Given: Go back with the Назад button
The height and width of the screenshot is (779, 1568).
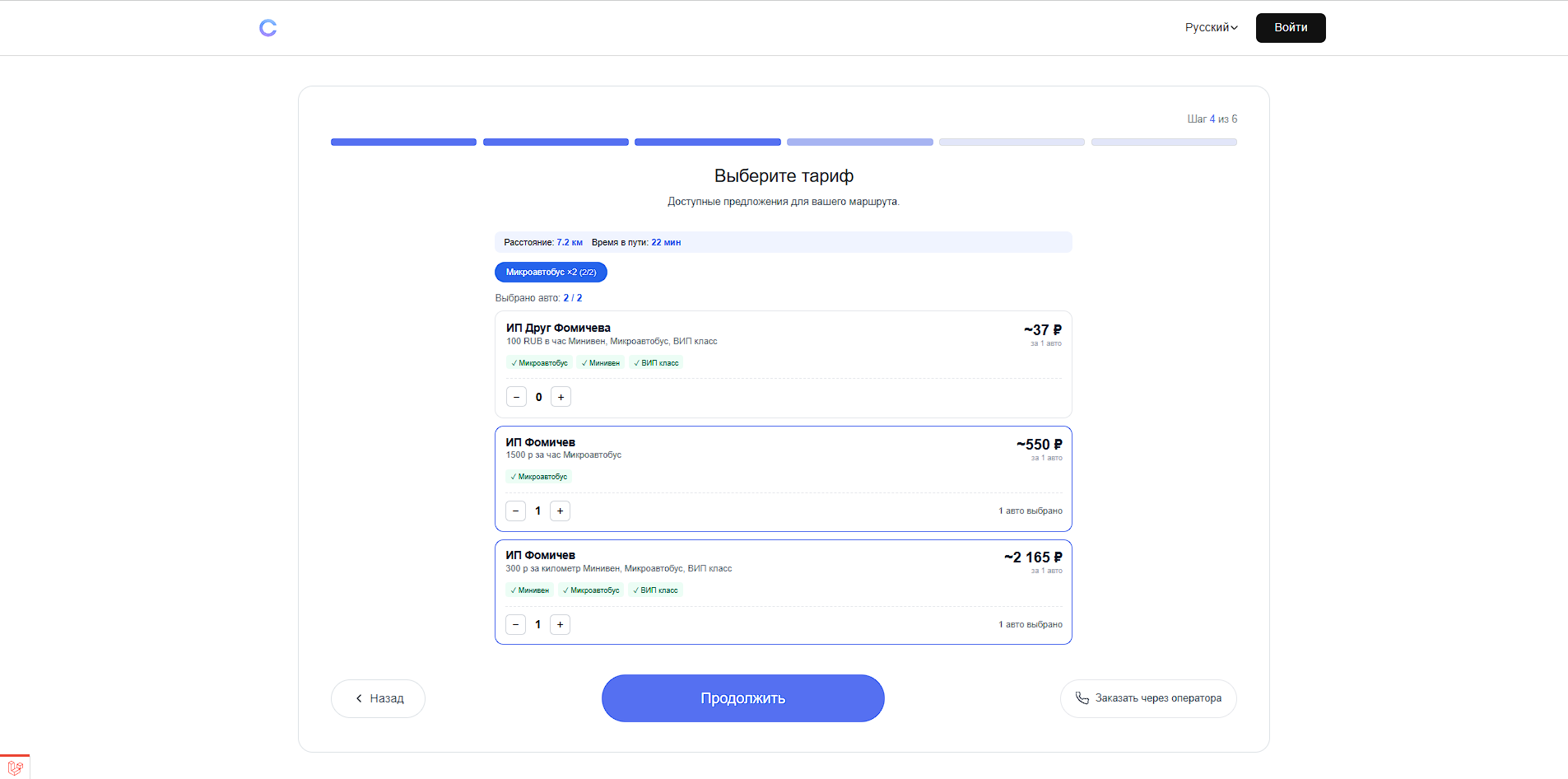Looking at the screenshot, I should (378, 698).
